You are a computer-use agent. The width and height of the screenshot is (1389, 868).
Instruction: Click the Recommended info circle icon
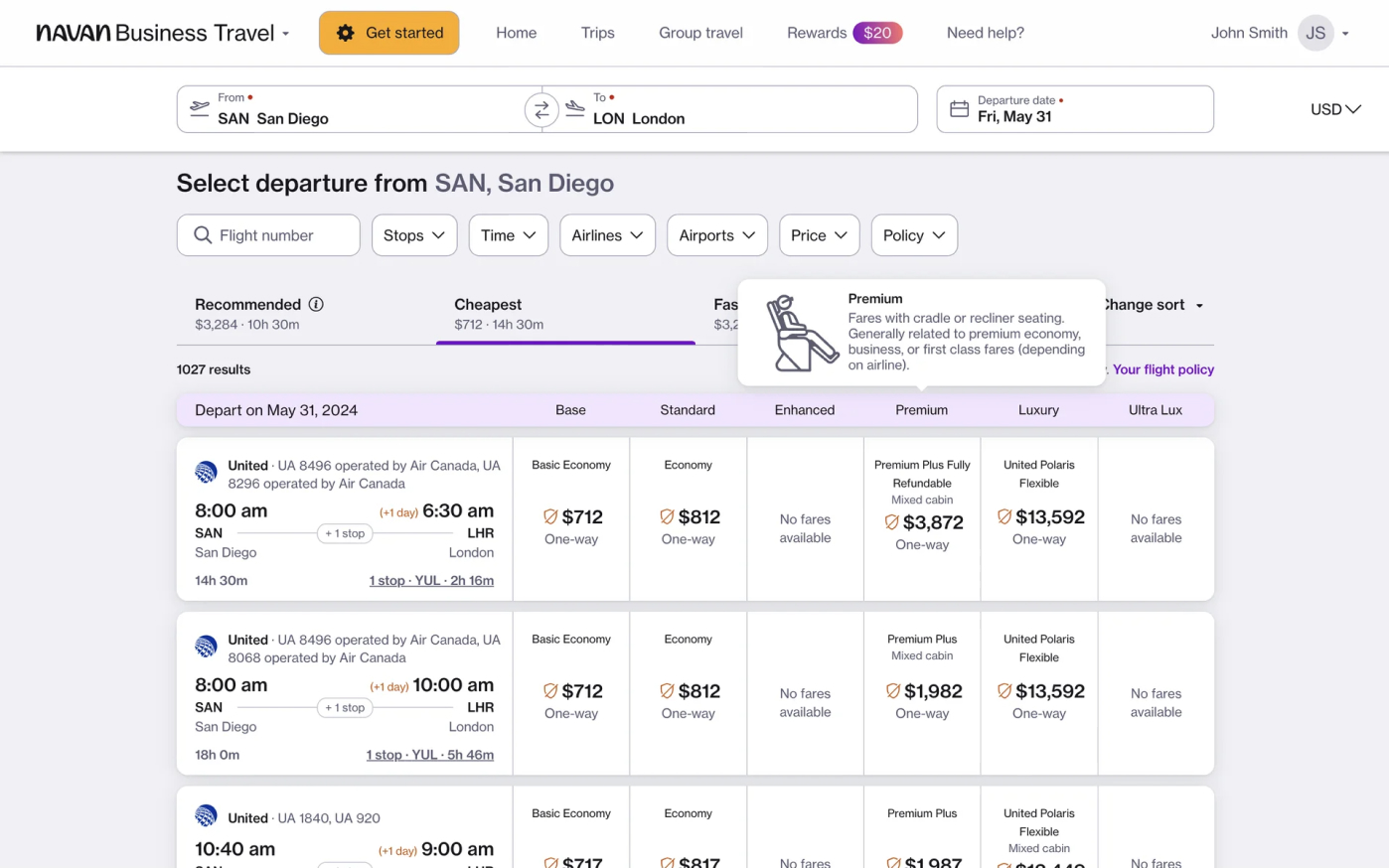pos(316,305)
